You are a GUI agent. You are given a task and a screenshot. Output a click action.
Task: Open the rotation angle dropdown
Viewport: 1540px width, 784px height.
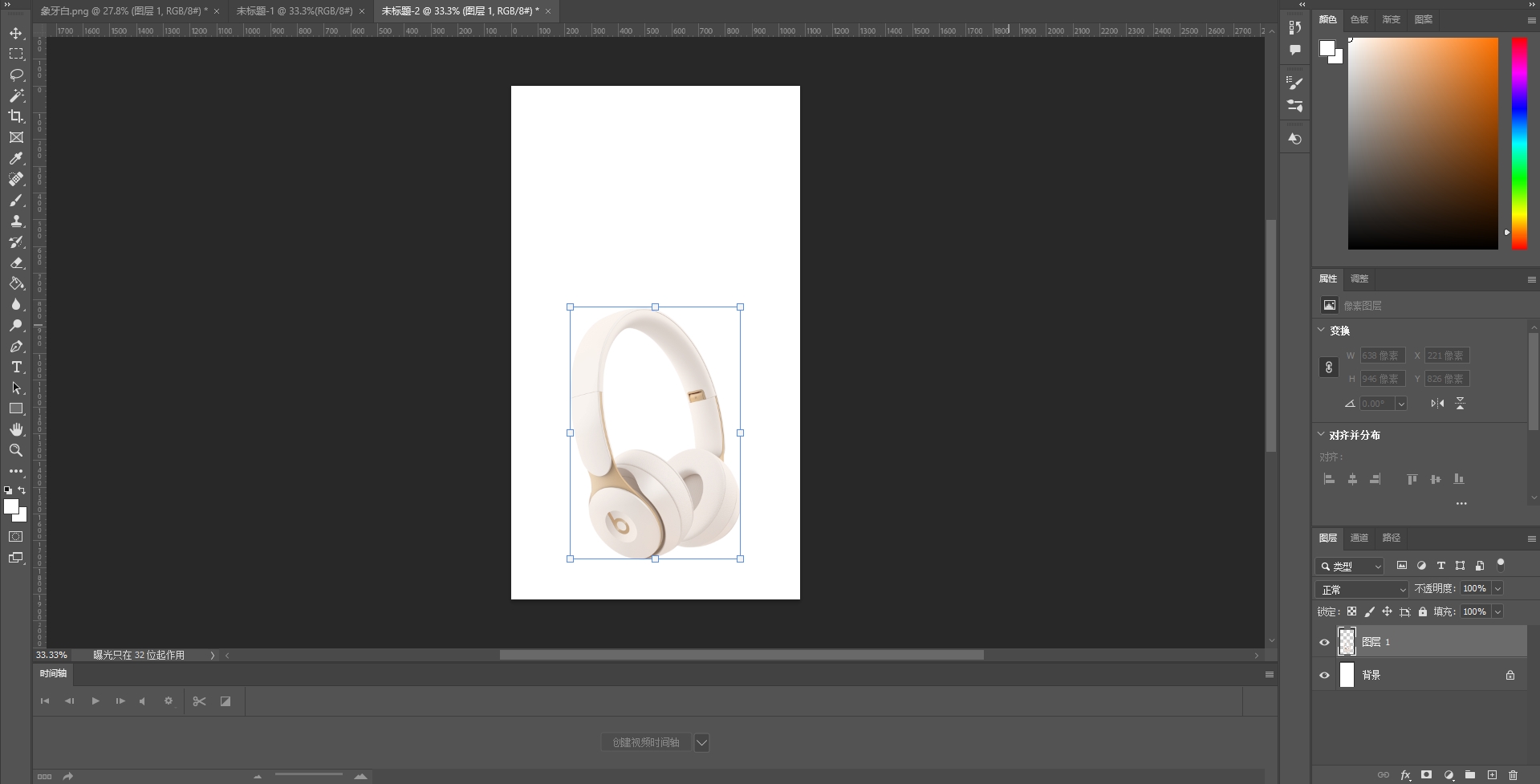click(1401, 404)
